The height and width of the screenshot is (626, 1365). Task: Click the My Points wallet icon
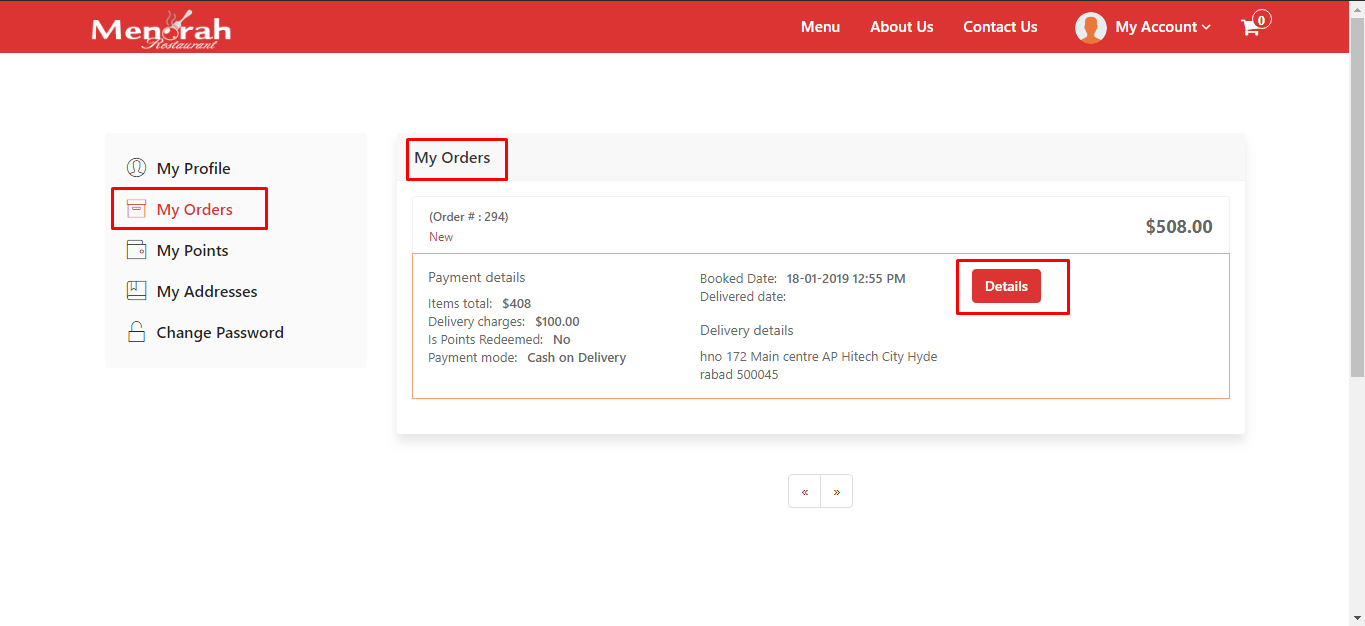point(136,250)
